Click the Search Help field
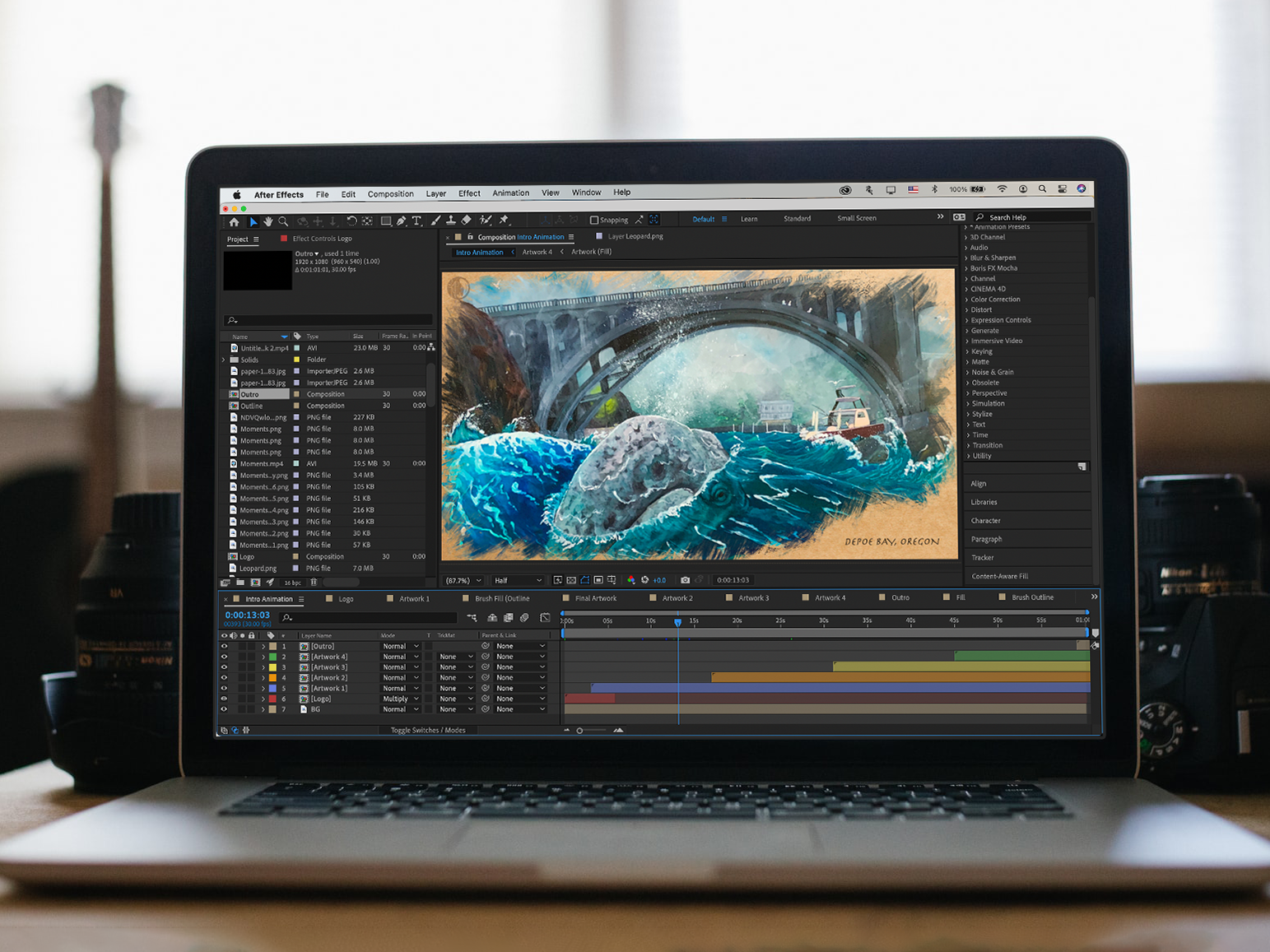Viewport: 1270px width, 952px height. pyautogui.click(x=1033, y=217)
